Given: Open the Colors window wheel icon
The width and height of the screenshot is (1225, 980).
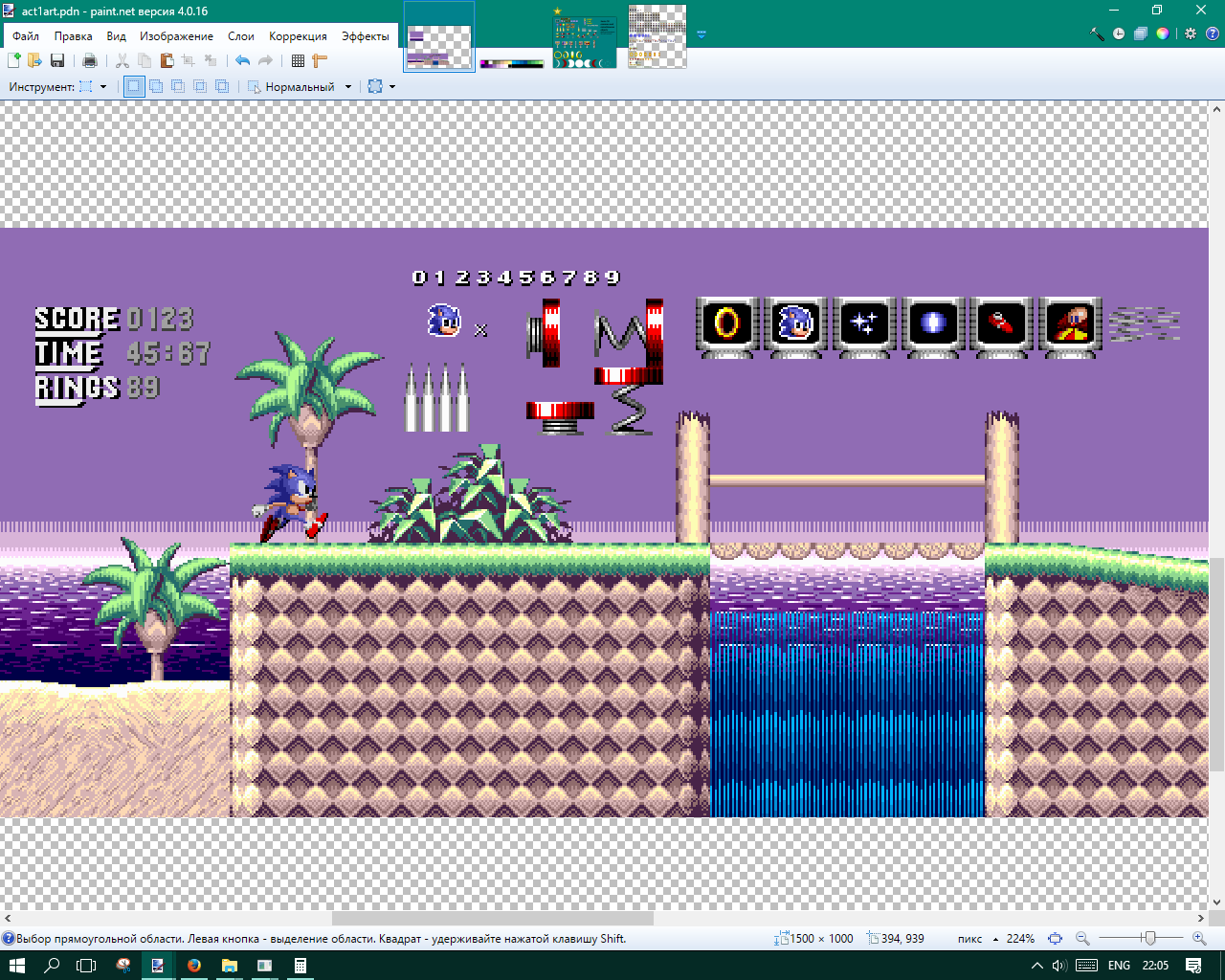Looking at the screenshot, I should click(1162, 33).
